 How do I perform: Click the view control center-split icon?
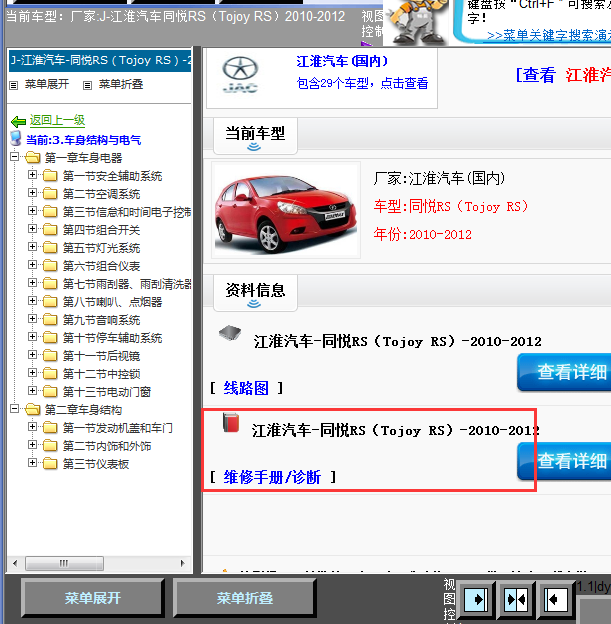click(515, 599)
